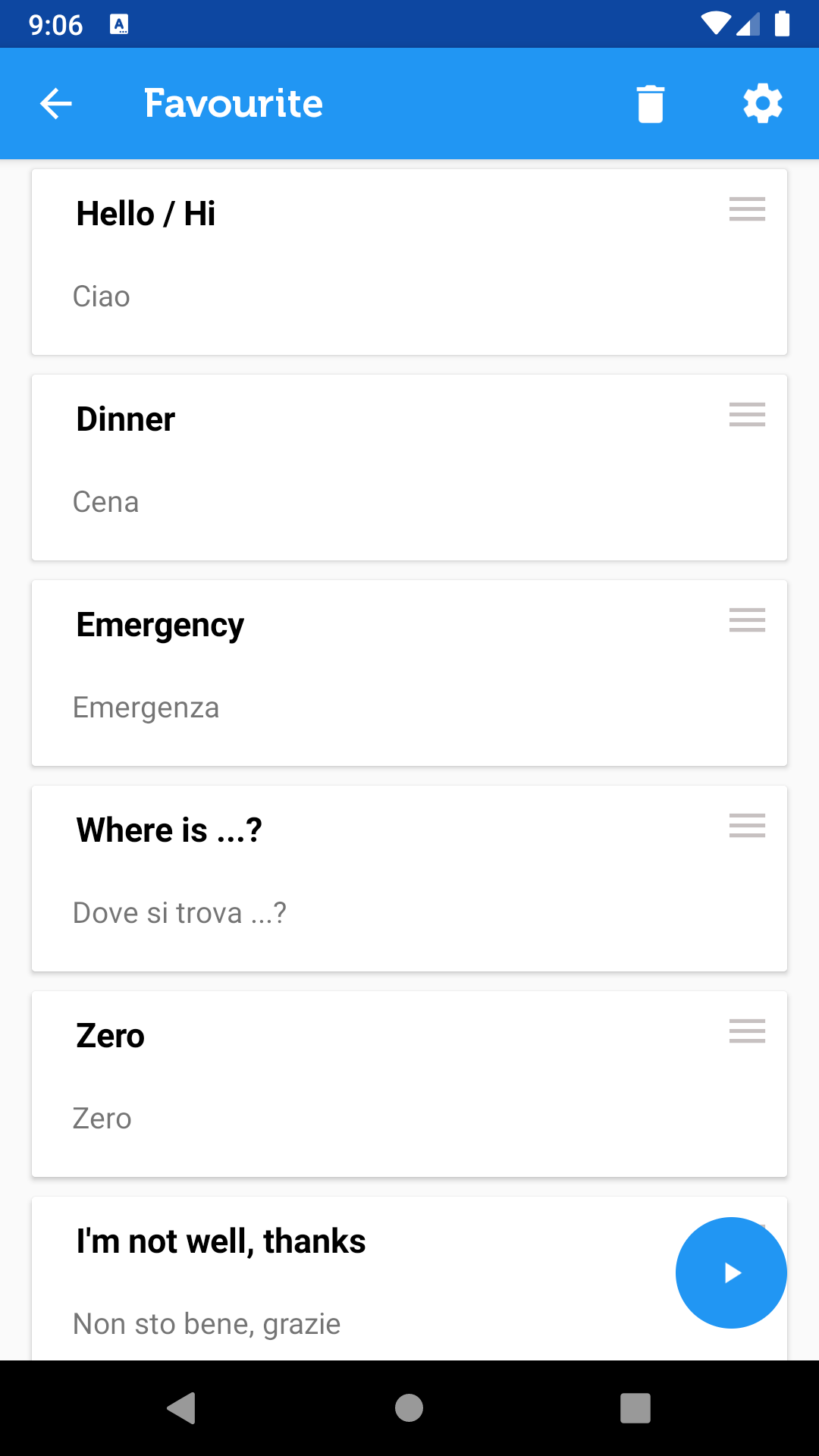Tap reorder handle on Emergency card
This screenshot has width=819, height=1456.
coord(747,620)
